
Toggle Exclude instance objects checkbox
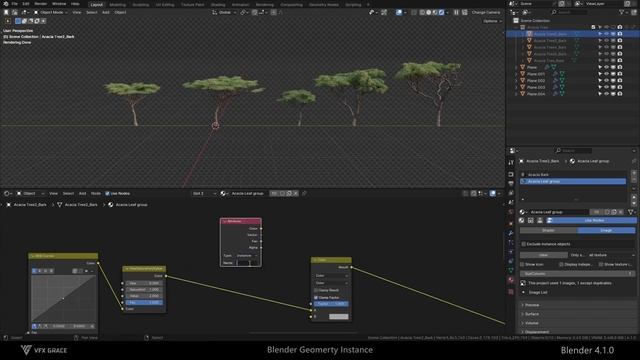click(524, 244)
